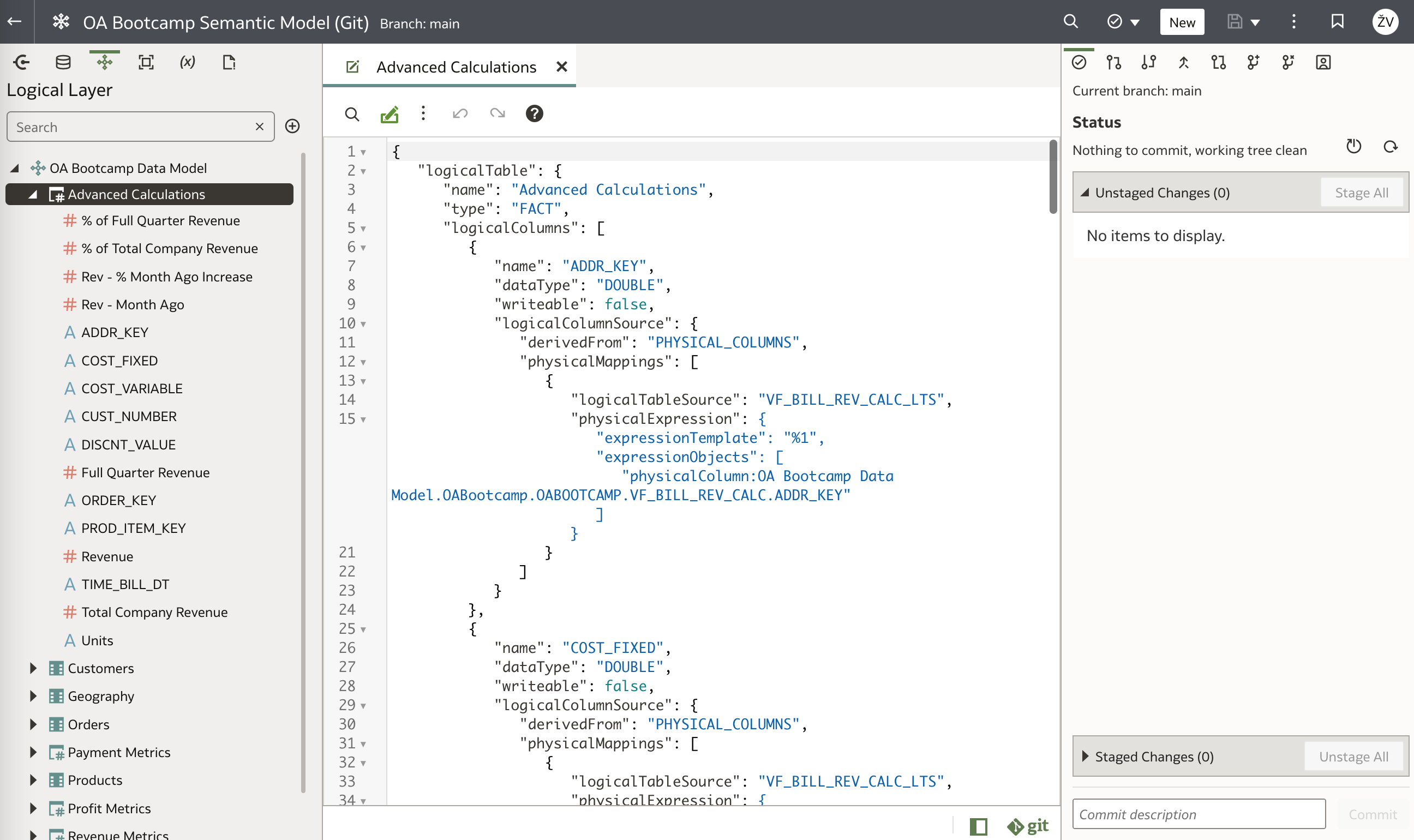Toggle the git panel button in footer
This screenshot has height=840, width=1414.
[1027, 826]
